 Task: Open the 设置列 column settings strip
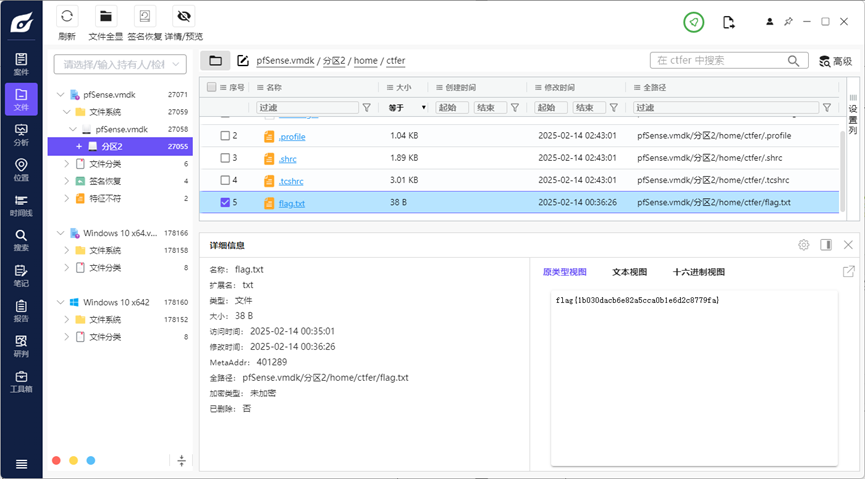tap(853, 115)
